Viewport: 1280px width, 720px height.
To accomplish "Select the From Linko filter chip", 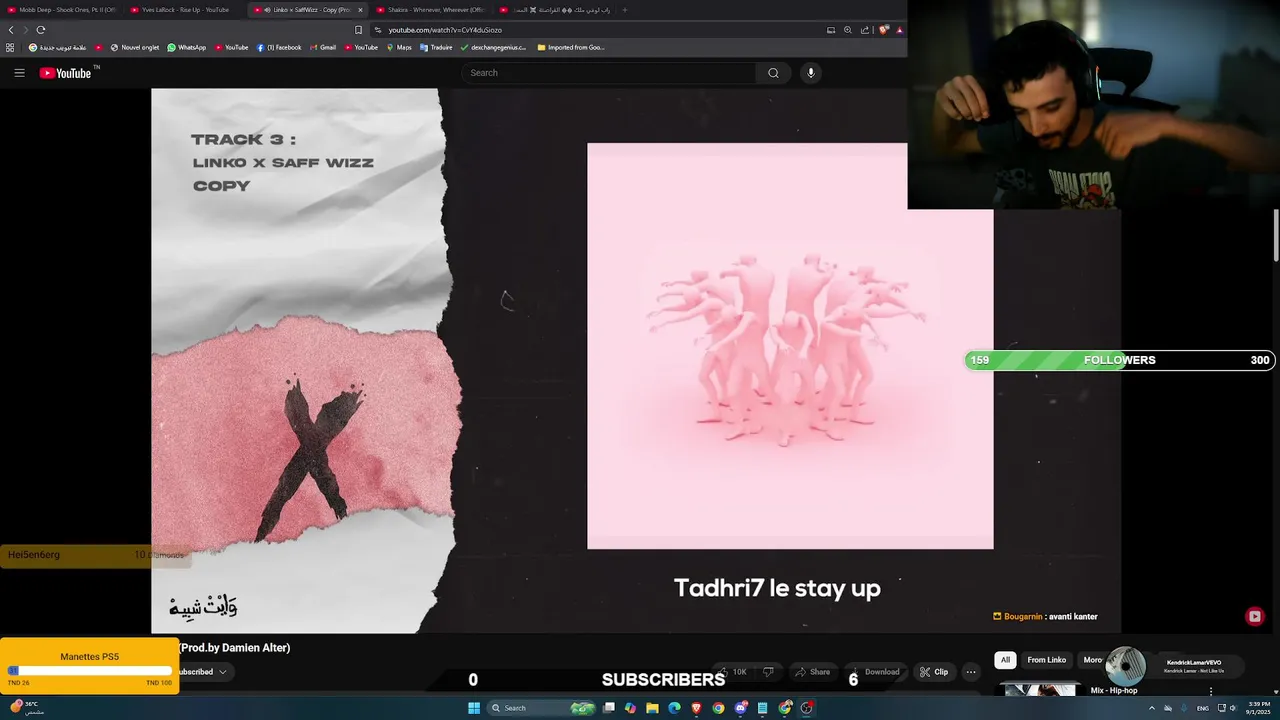I will pyautogui.click(x=1046, y=660).
